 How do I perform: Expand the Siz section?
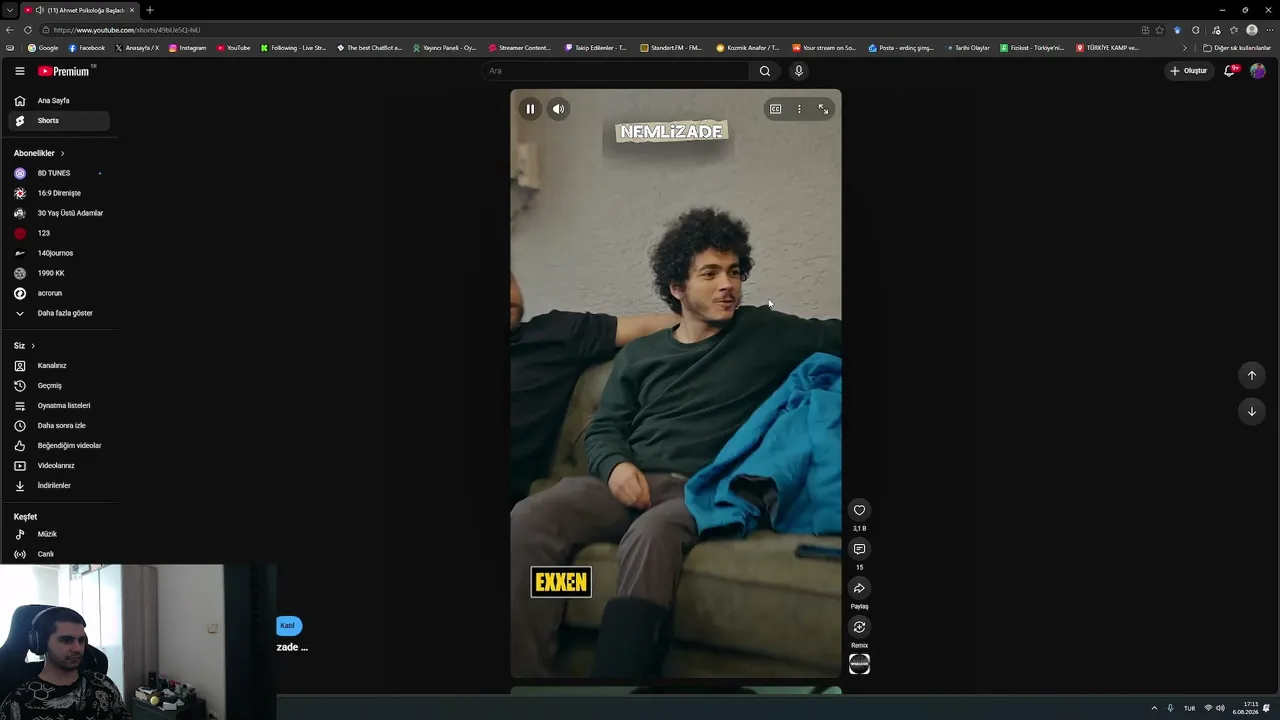pyautogui.click(x=24, y=346)
